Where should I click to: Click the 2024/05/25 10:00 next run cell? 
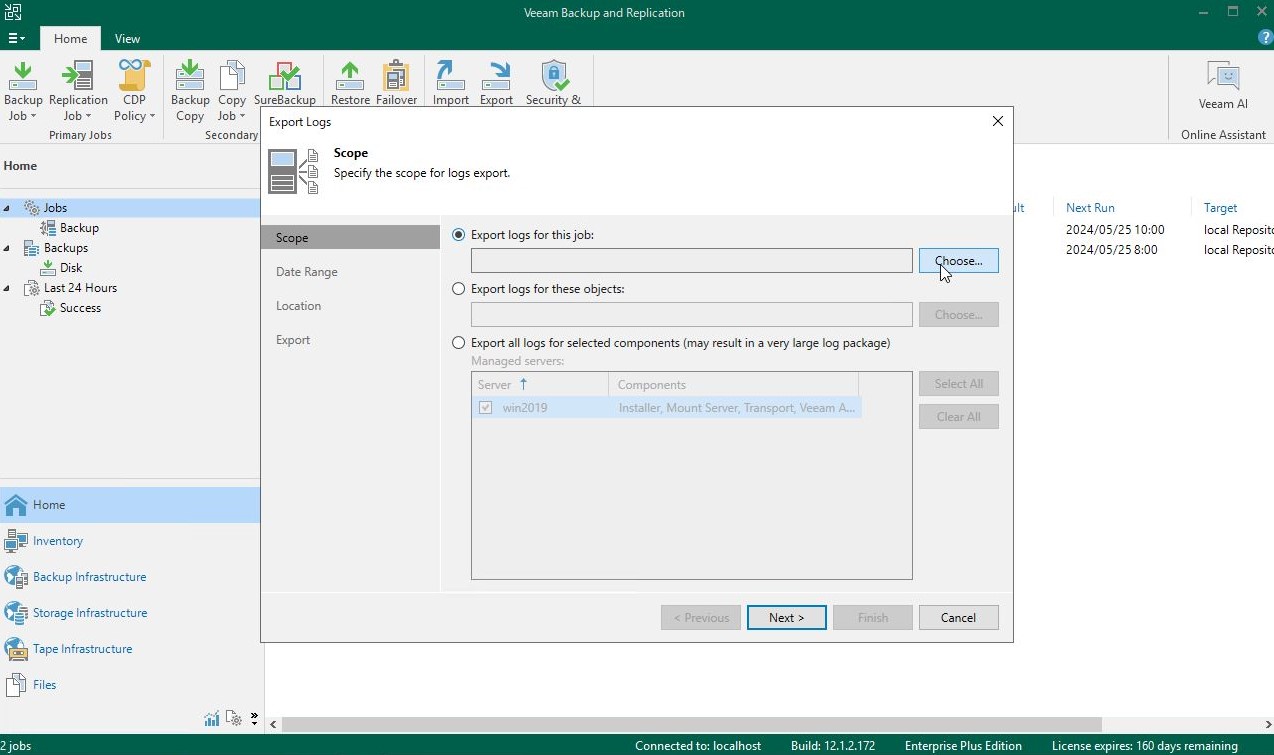tap(1115, 230)
